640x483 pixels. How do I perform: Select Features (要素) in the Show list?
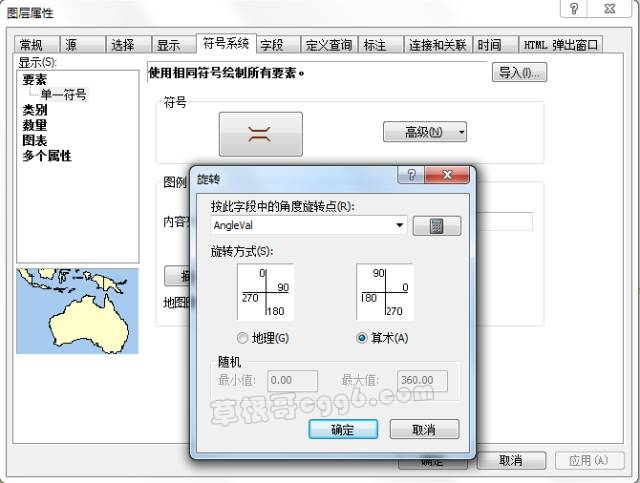pyautogui.click(x=35, y=80)
